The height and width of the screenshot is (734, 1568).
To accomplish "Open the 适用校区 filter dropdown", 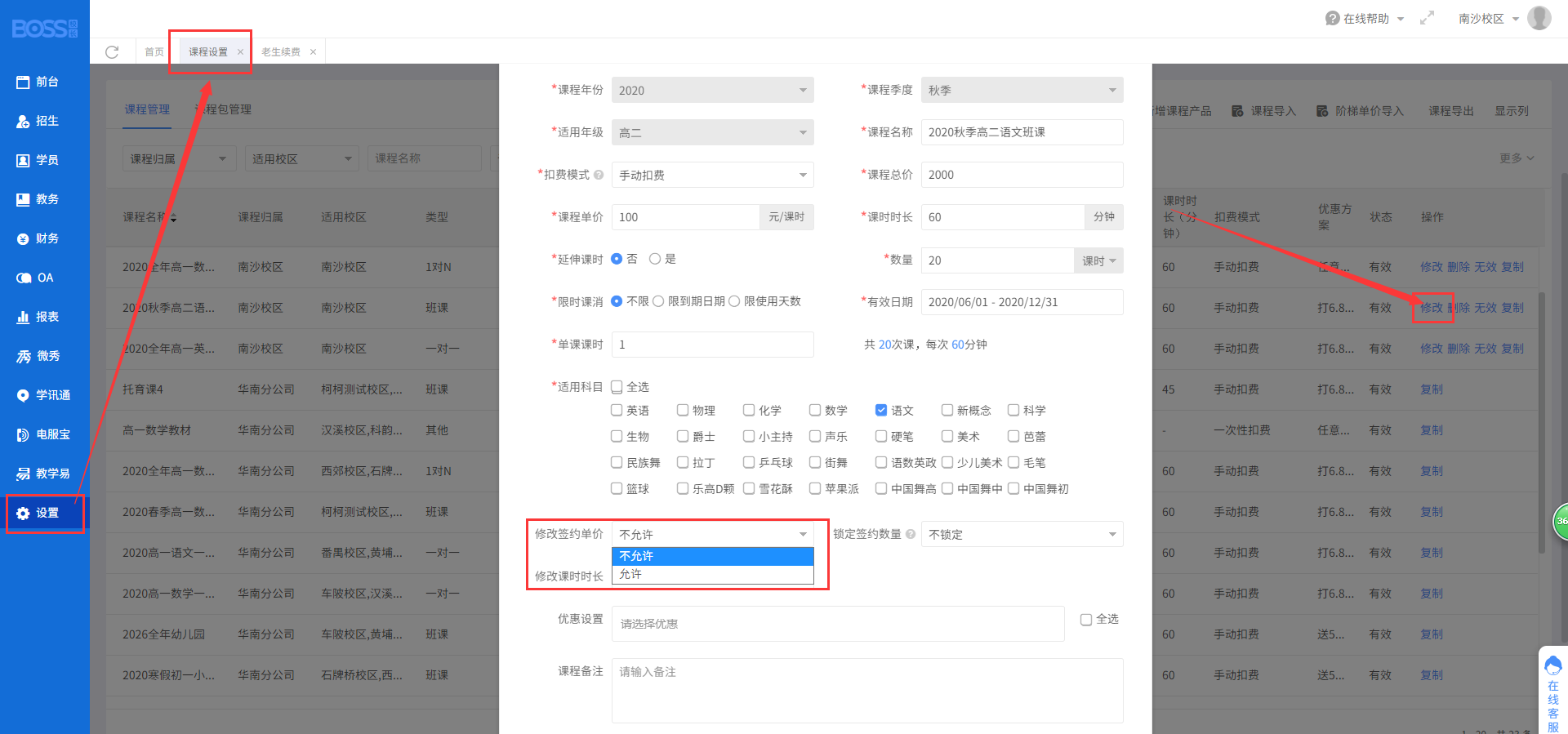I will [302, 158].
